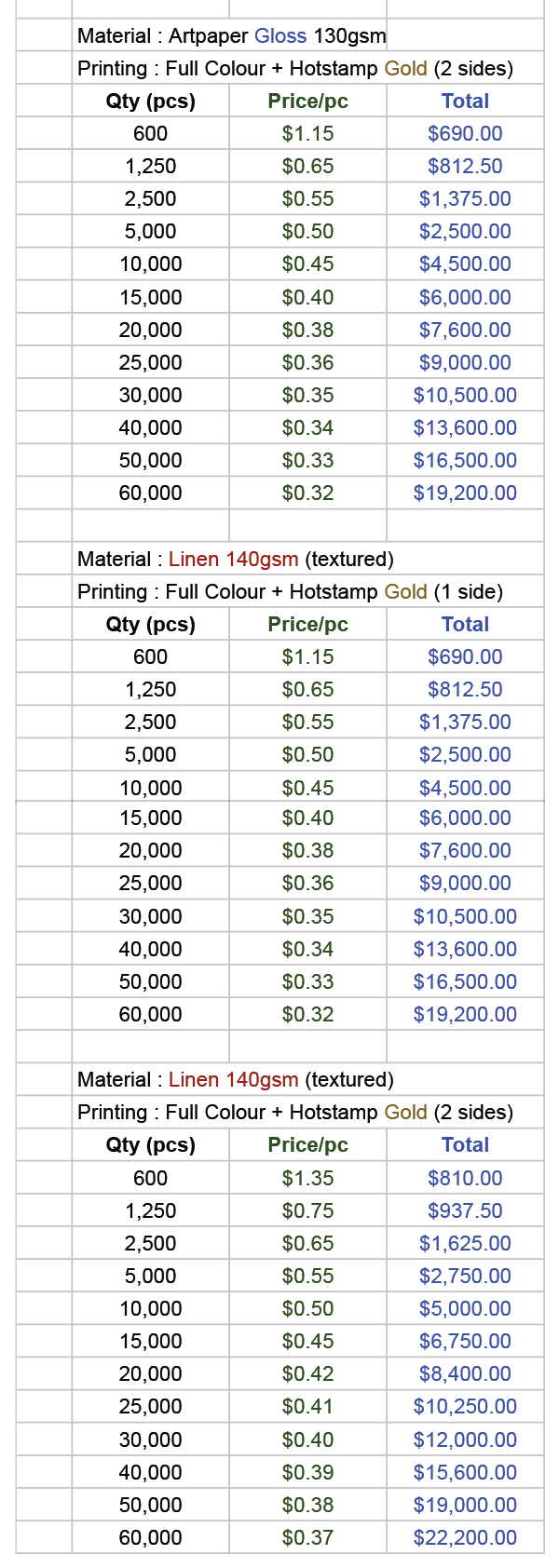Select the $10,250.00 total cell
Viewport: 559px width, 1568px height.
tap(465, 1406)
